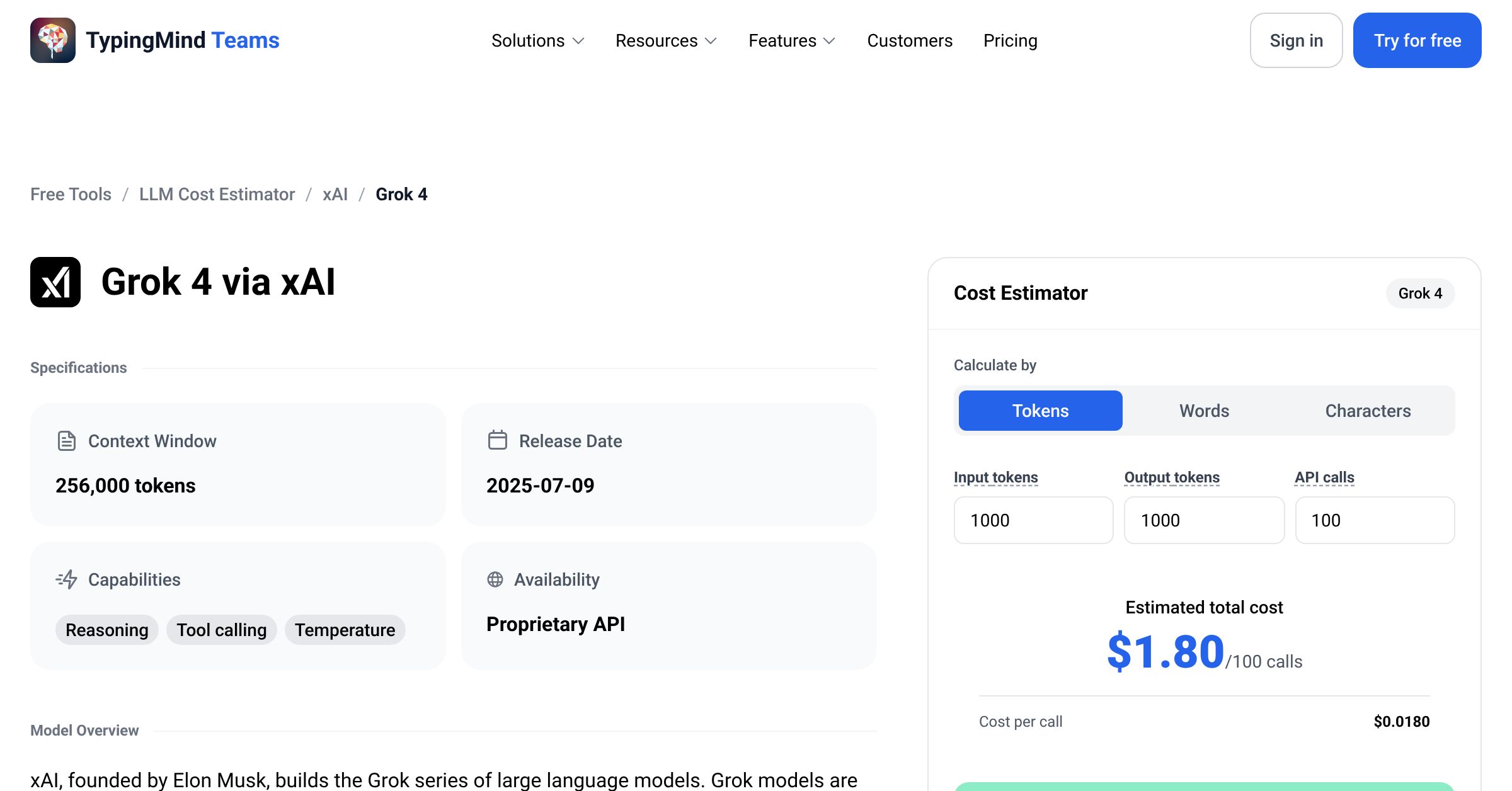Click the Grok 4 via xAI heading
1512x791 pixels.
click(218, 282)
